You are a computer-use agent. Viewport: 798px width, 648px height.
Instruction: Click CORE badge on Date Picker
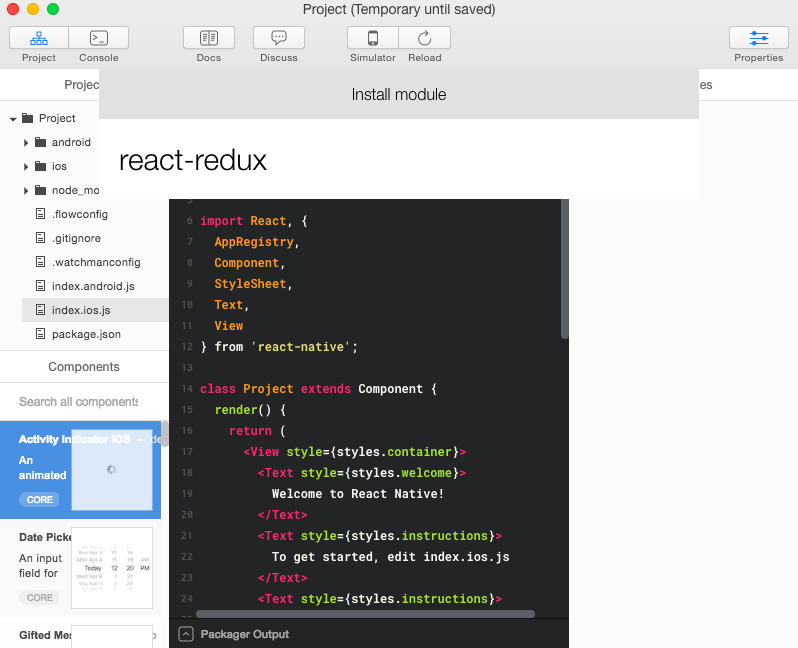39,598
